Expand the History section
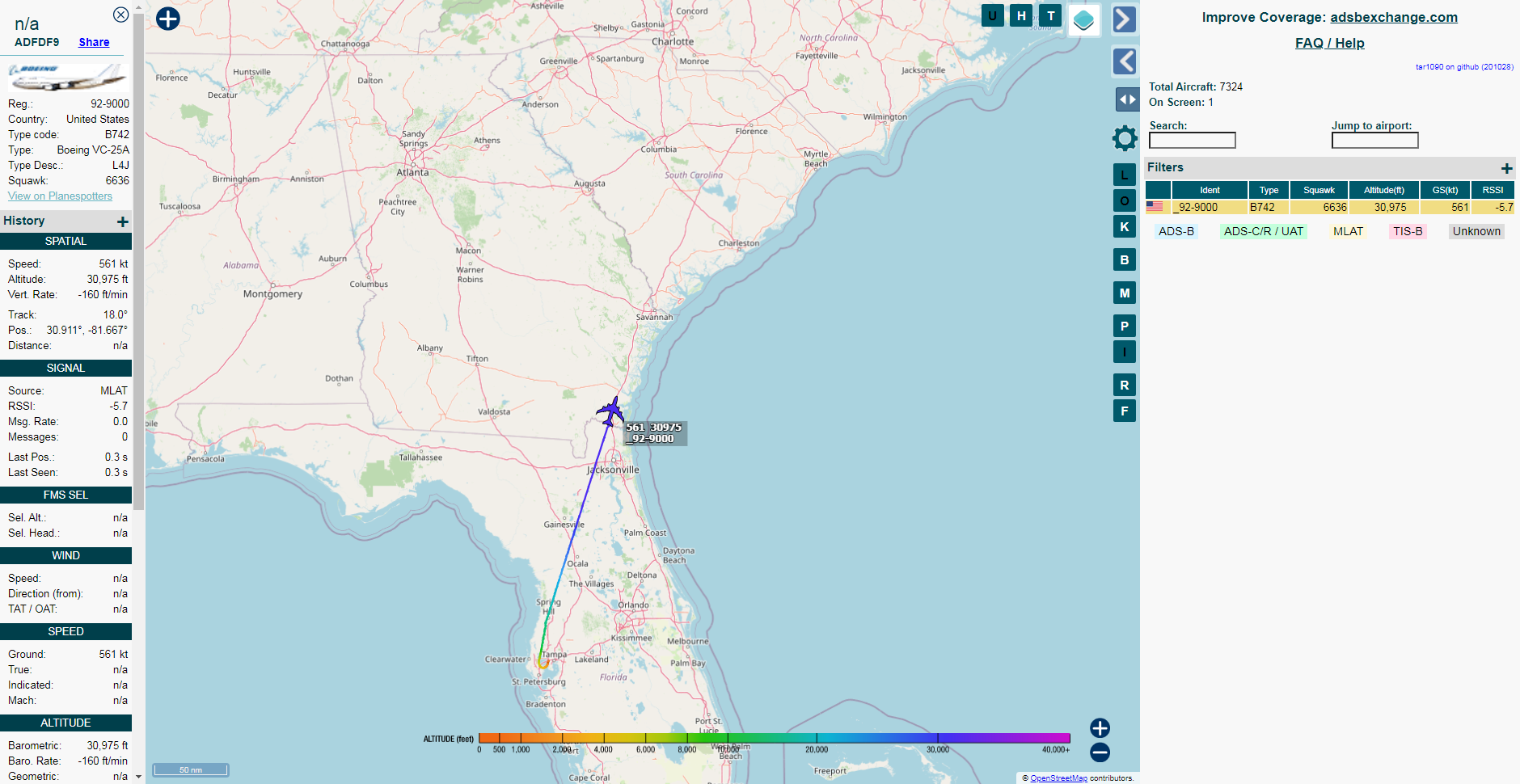Viewport: 1520px width, 784px height. [x=122, y=221]
